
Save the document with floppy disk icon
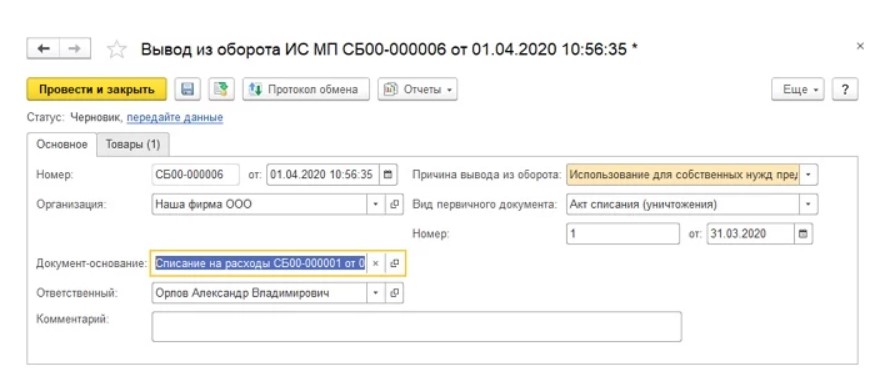[x=188, y=89]
